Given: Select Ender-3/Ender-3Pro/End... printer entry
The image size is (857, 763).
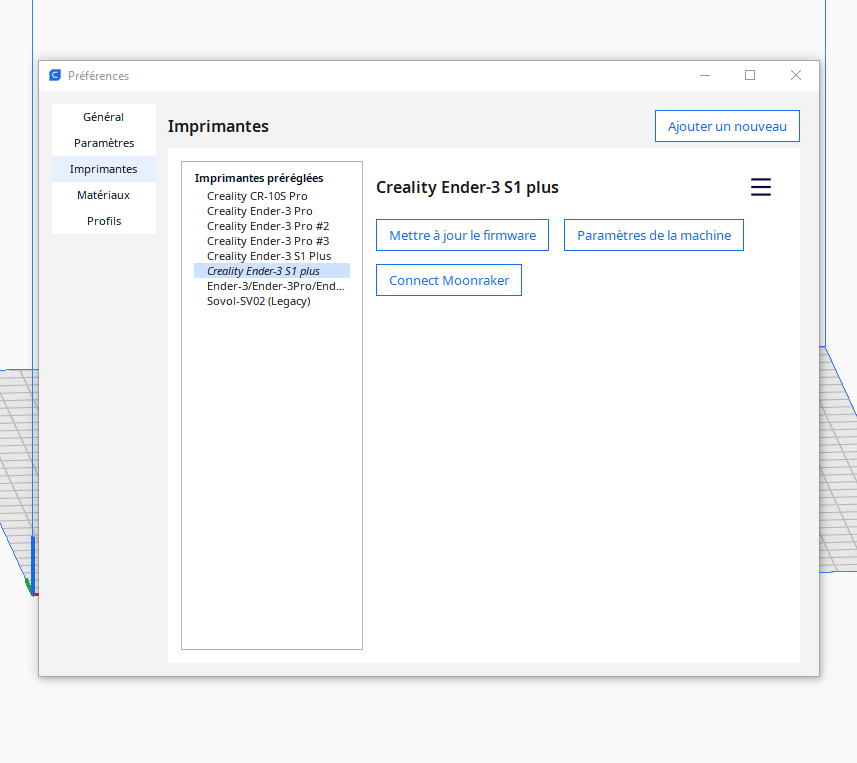Looking at the screenshot, I should pos(272,286).
